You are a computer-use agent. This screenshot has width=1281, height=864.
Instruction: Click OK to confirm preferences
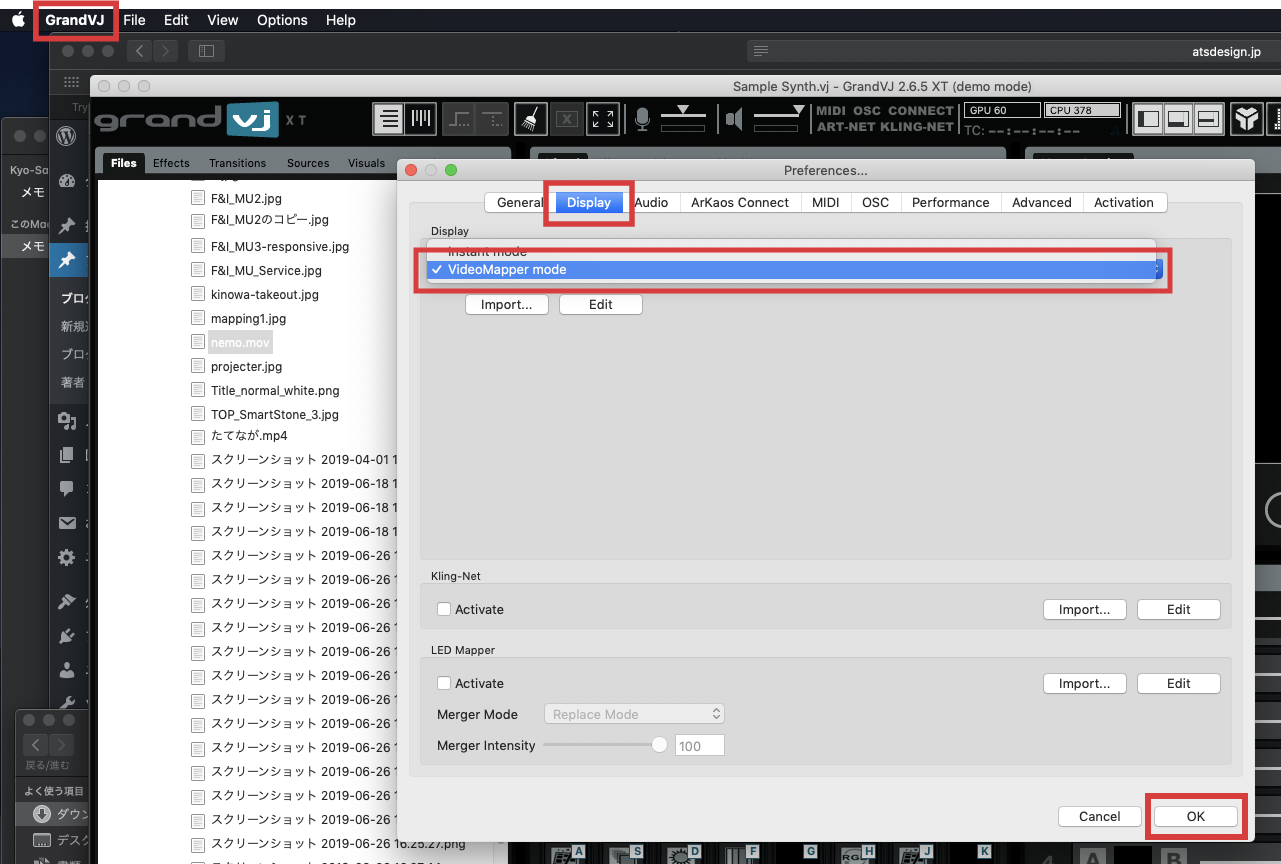(x=1196, y=816)
